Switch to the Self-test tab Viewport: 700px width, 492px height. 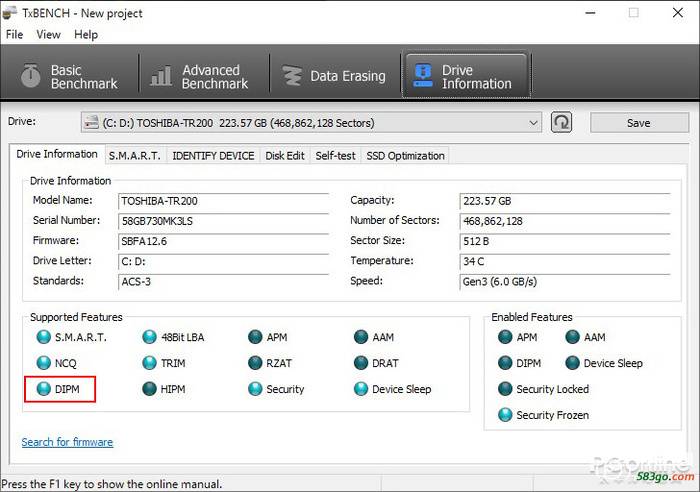335,156
